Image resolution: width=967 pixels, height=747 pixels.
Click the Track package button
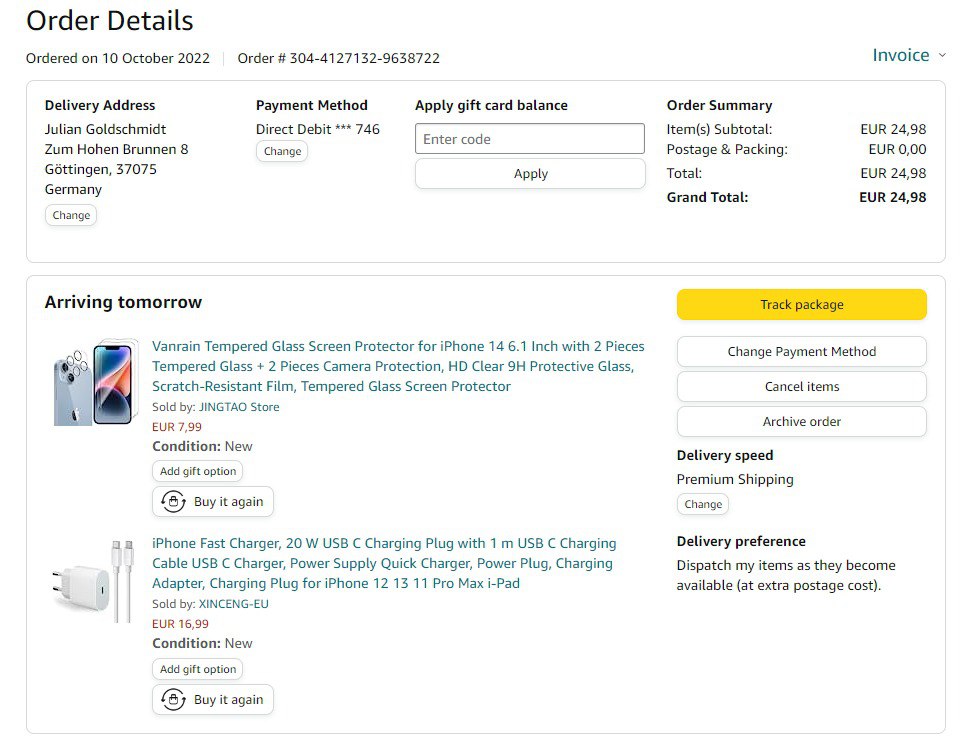pyautogui.click(x=801, y=305)
